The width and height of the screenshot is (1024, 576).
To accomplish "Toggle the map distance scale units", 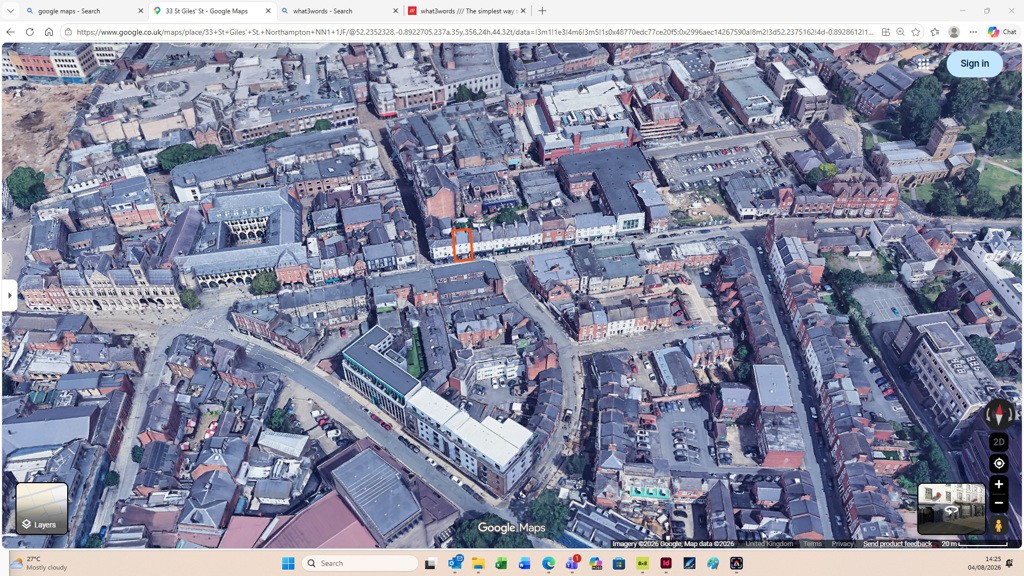I will click(x=974, y=543).
